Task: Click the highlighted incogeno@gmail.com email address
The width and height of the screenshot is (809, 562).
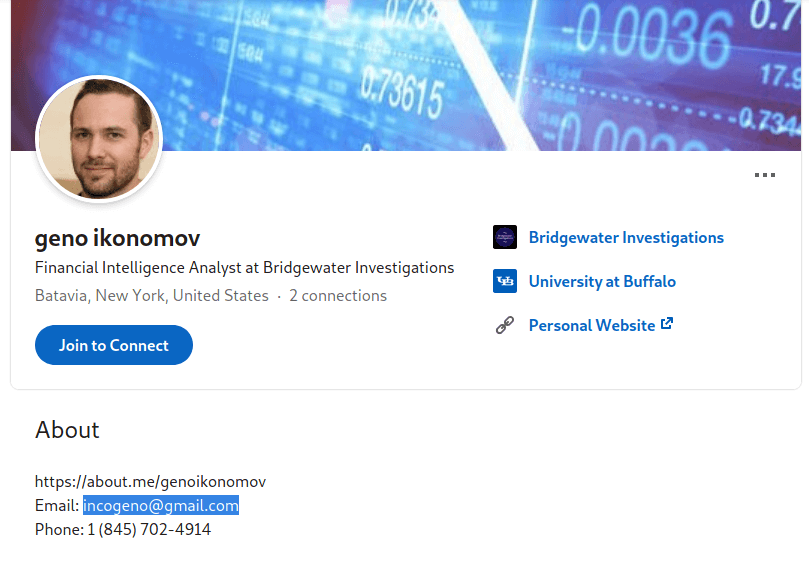Action: (161, 506)
